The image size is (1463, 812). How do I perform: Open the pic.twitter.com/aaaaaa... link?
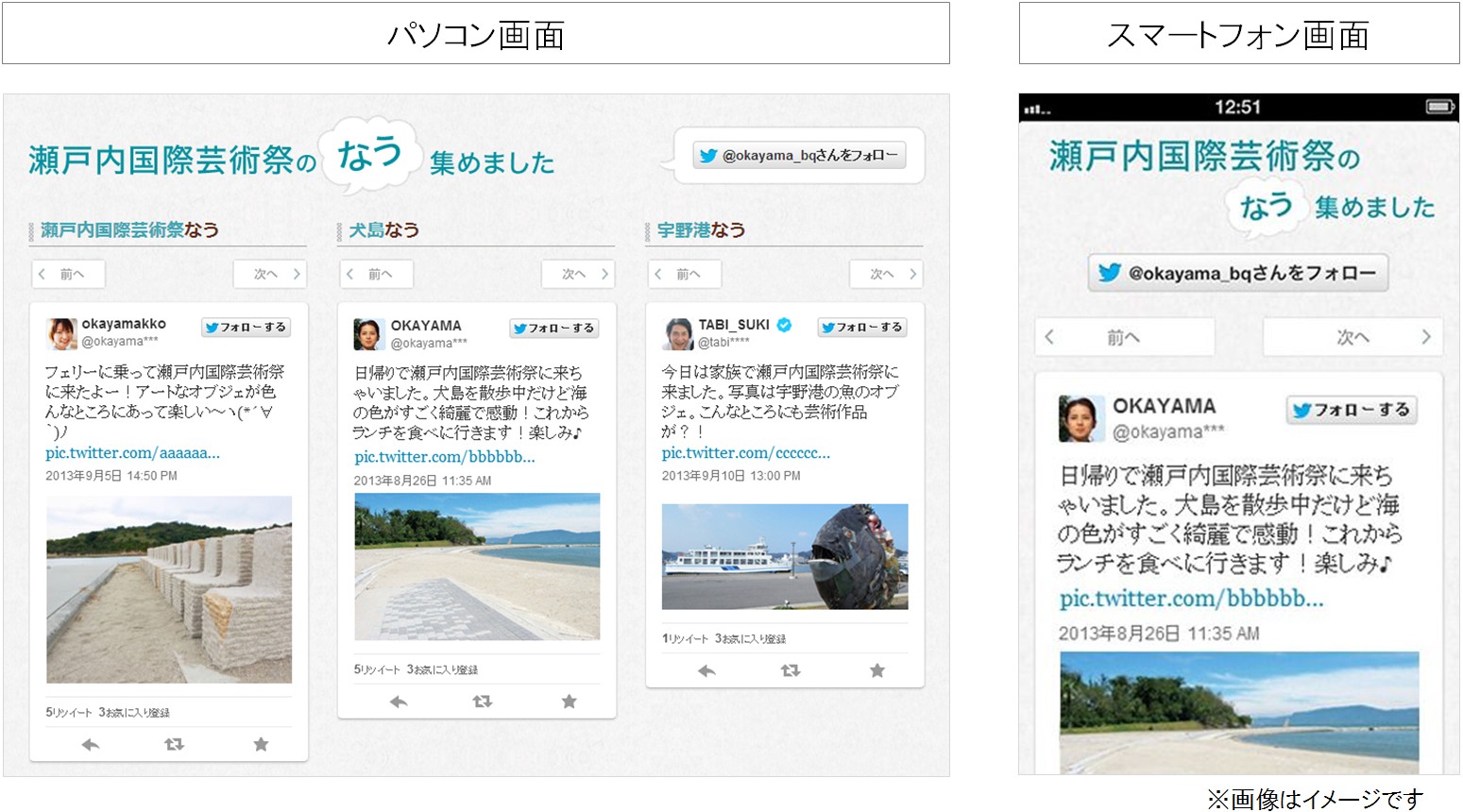(132, 453)
